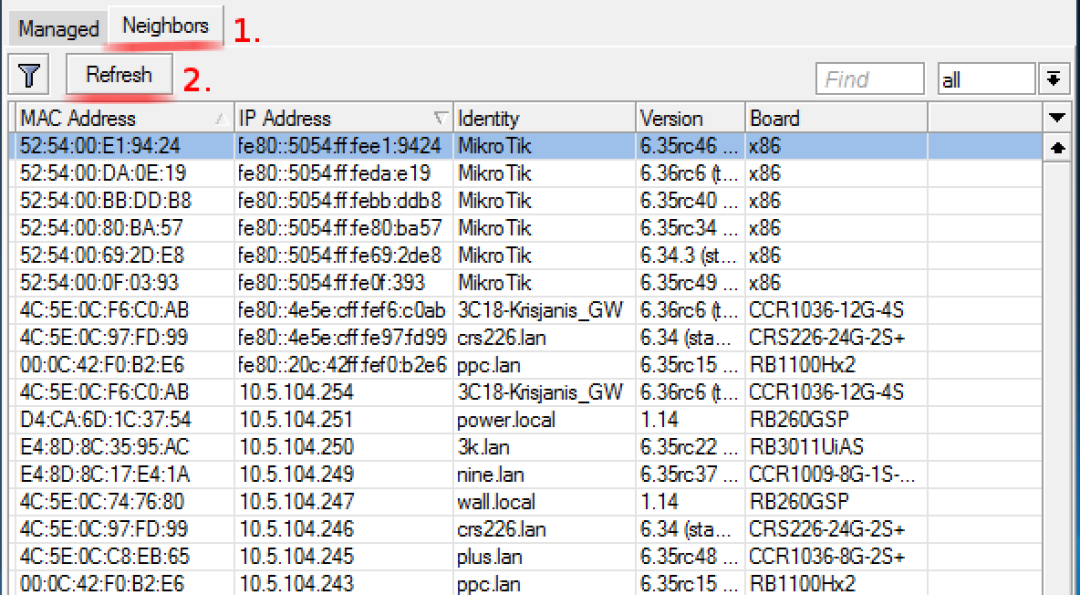This screenshot has width=1080, height=595.
Task: Select IP address 10.5.104.243
Action: [296, 583]
